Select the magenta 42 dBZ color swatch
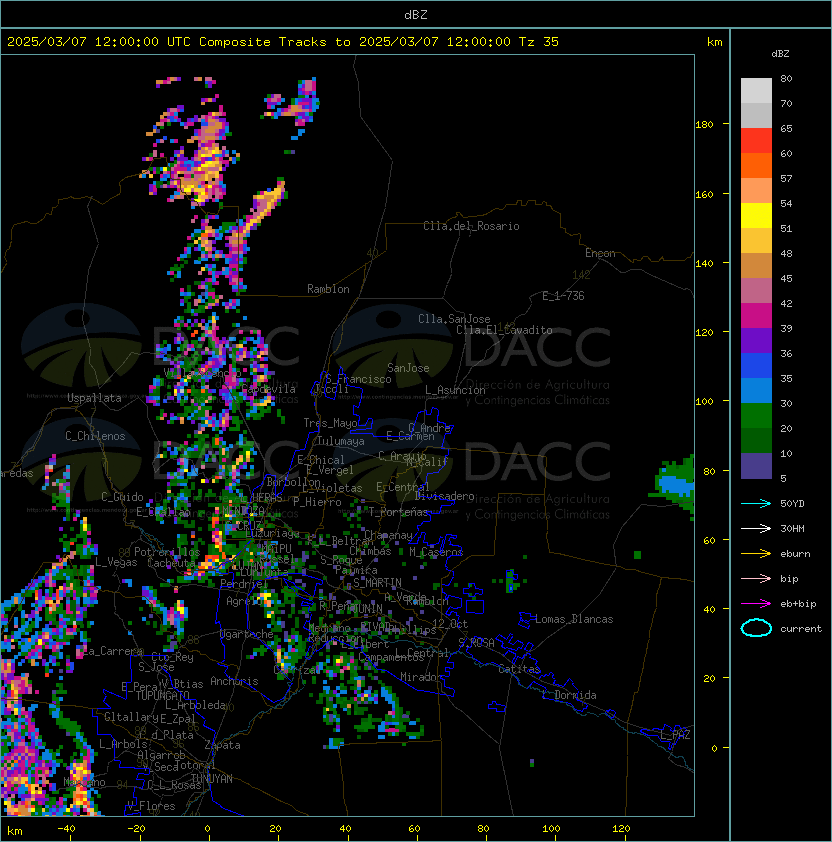 (756, 316)
